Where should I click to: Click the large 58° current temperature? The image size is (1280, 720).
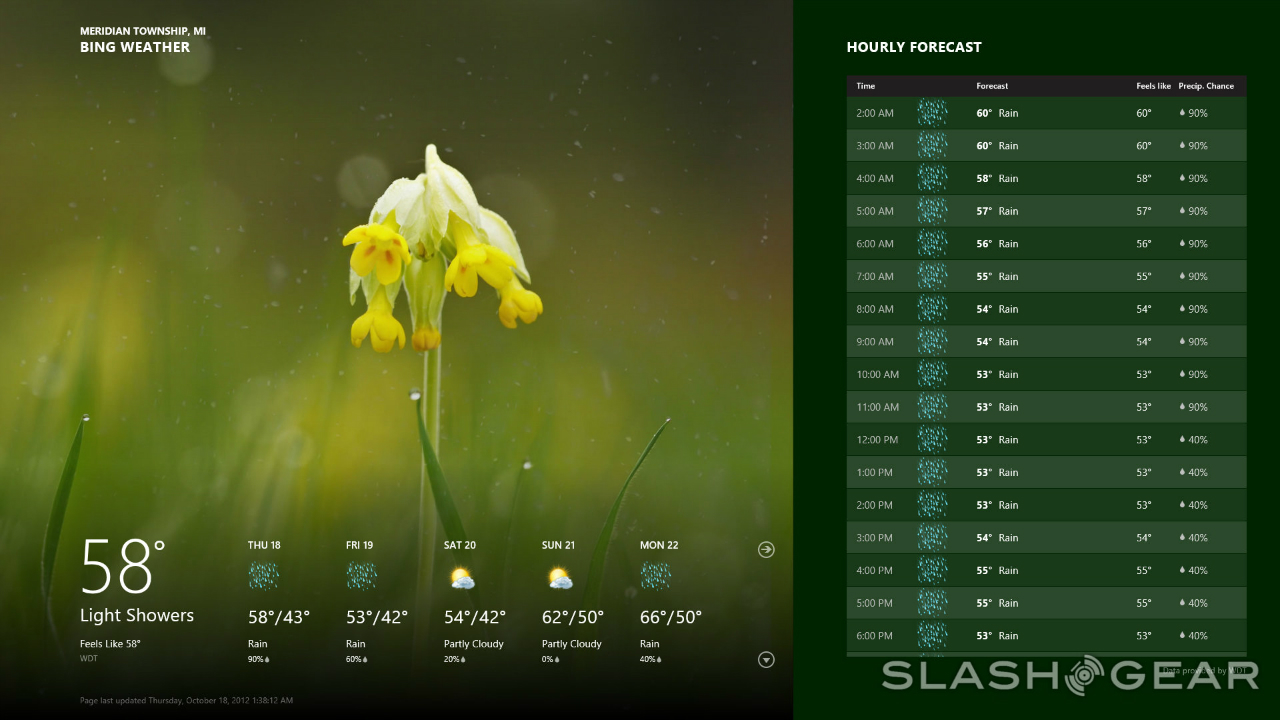[123, 566]
